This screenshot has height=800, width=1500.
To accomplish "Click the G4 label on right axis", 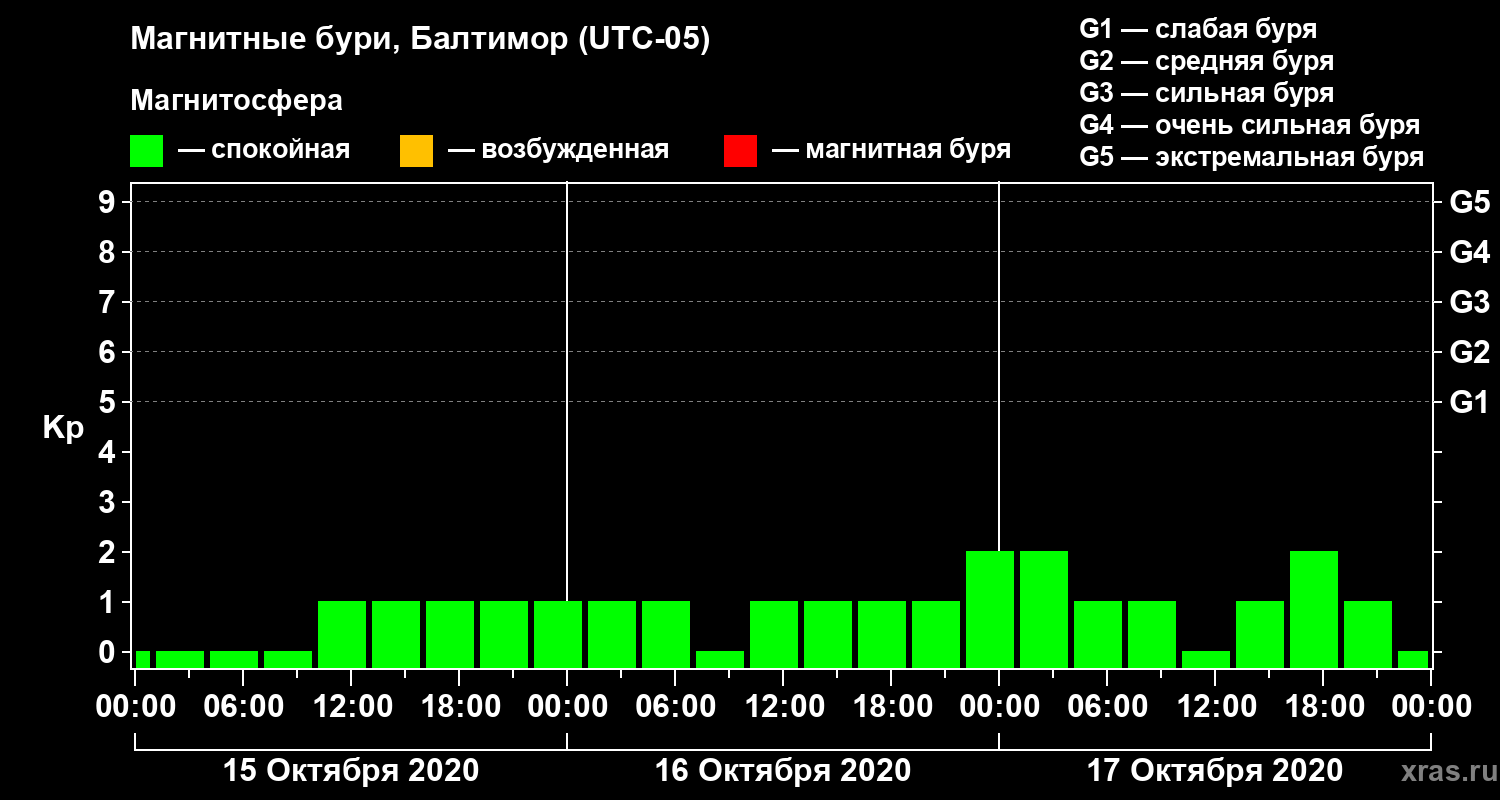I will (1469, 252).
